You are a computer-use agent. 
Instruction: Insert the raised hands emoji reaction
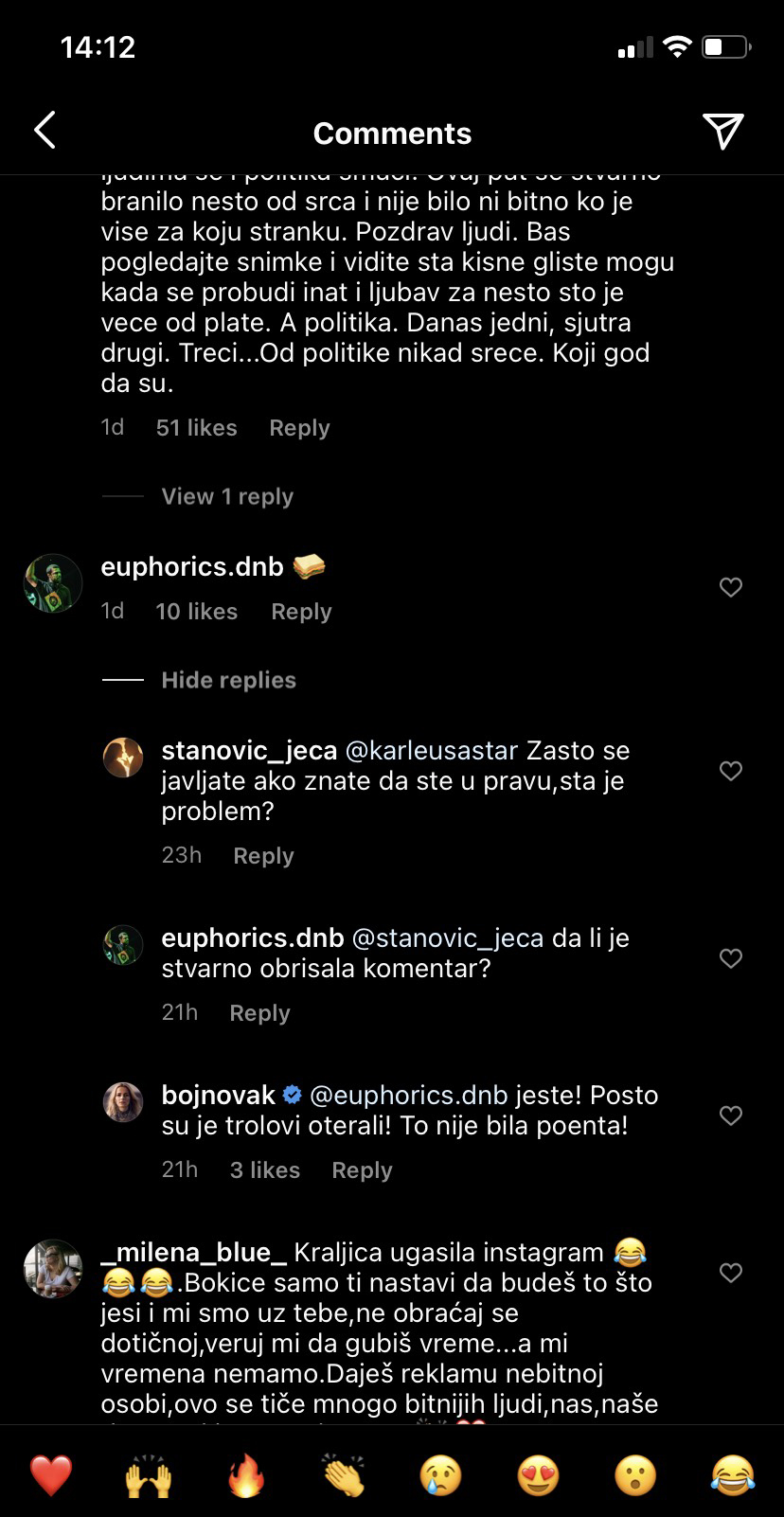click(149, 1475)
